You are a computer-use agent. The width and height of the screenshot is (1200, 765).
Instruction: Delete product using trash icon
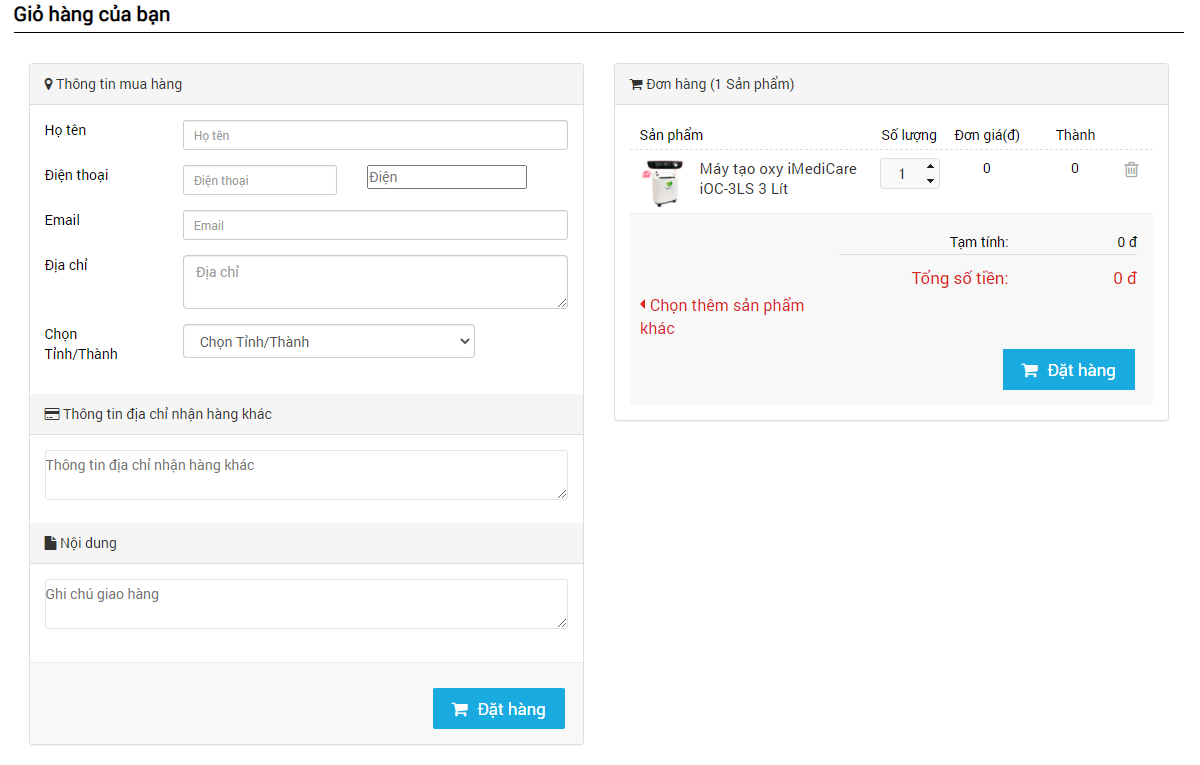(1131, 170)
